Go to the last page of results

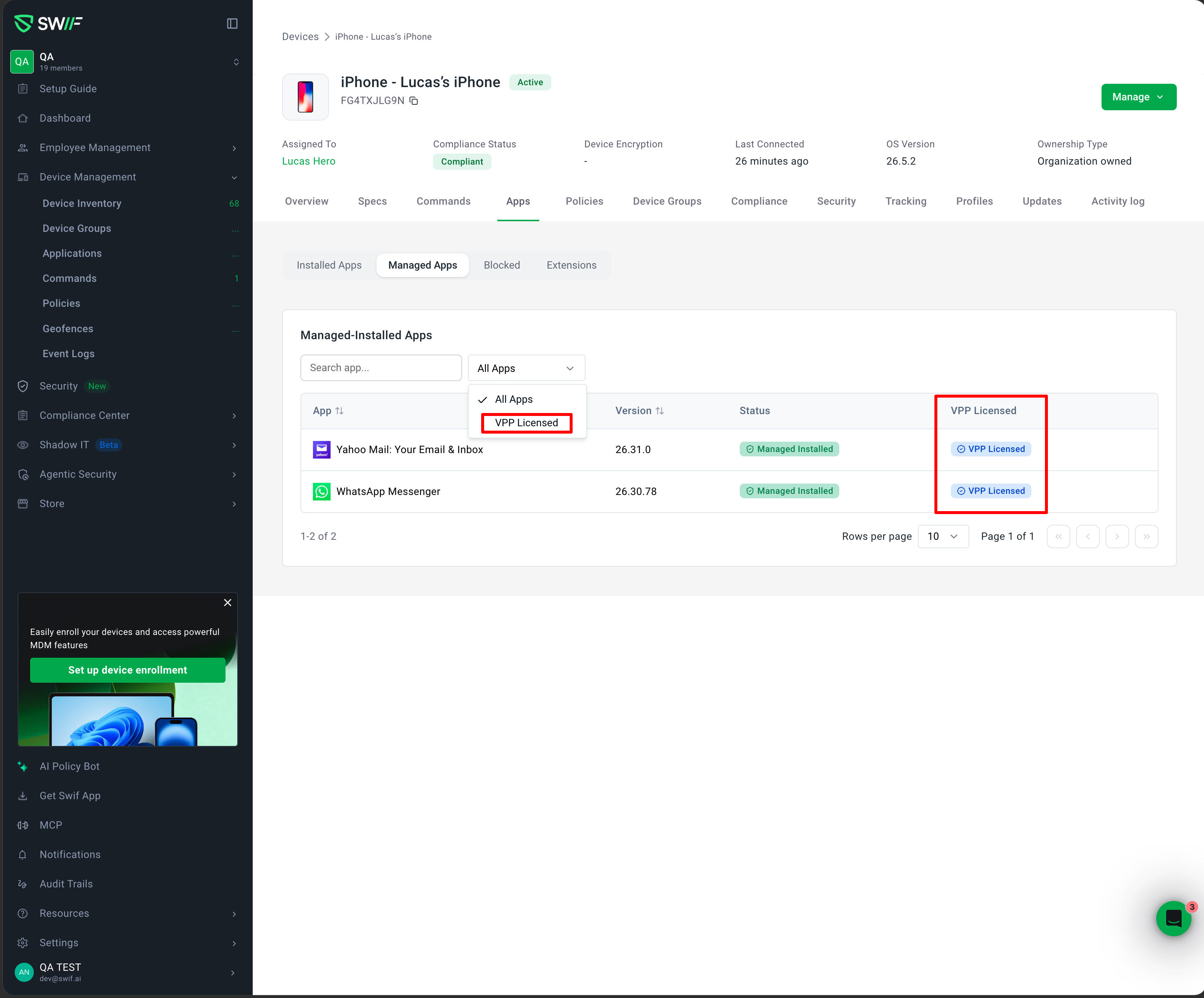[x=1147, y=536]
